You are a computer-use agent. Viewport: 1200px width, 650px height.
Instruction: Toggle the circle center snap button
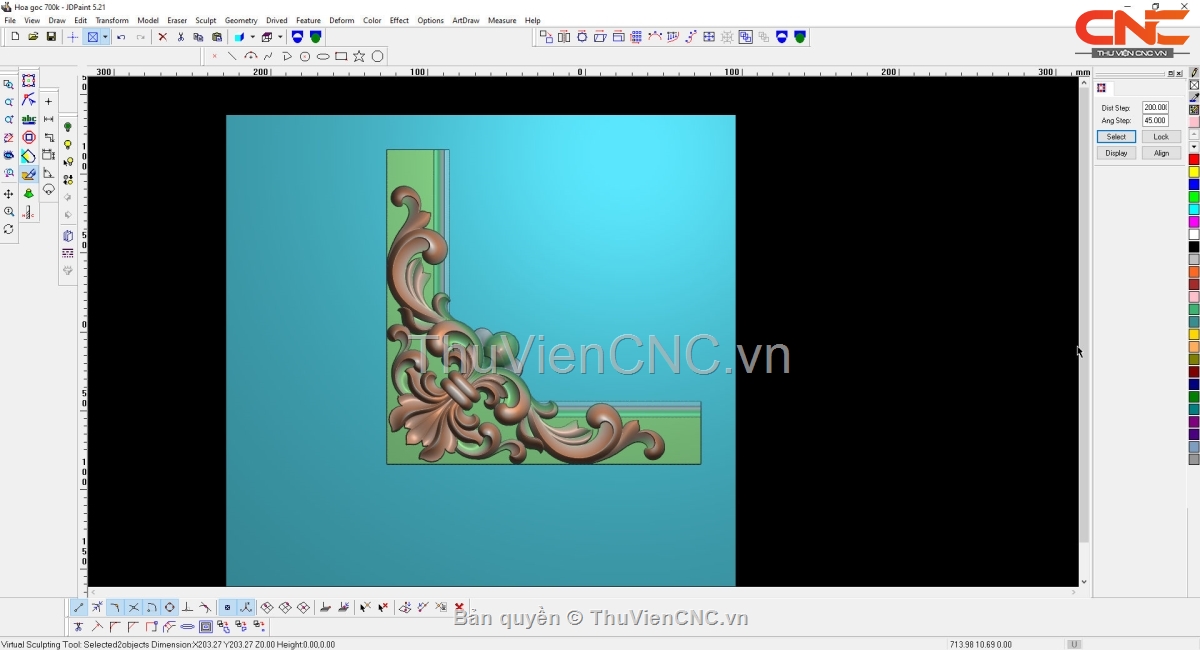click(169, 607)
